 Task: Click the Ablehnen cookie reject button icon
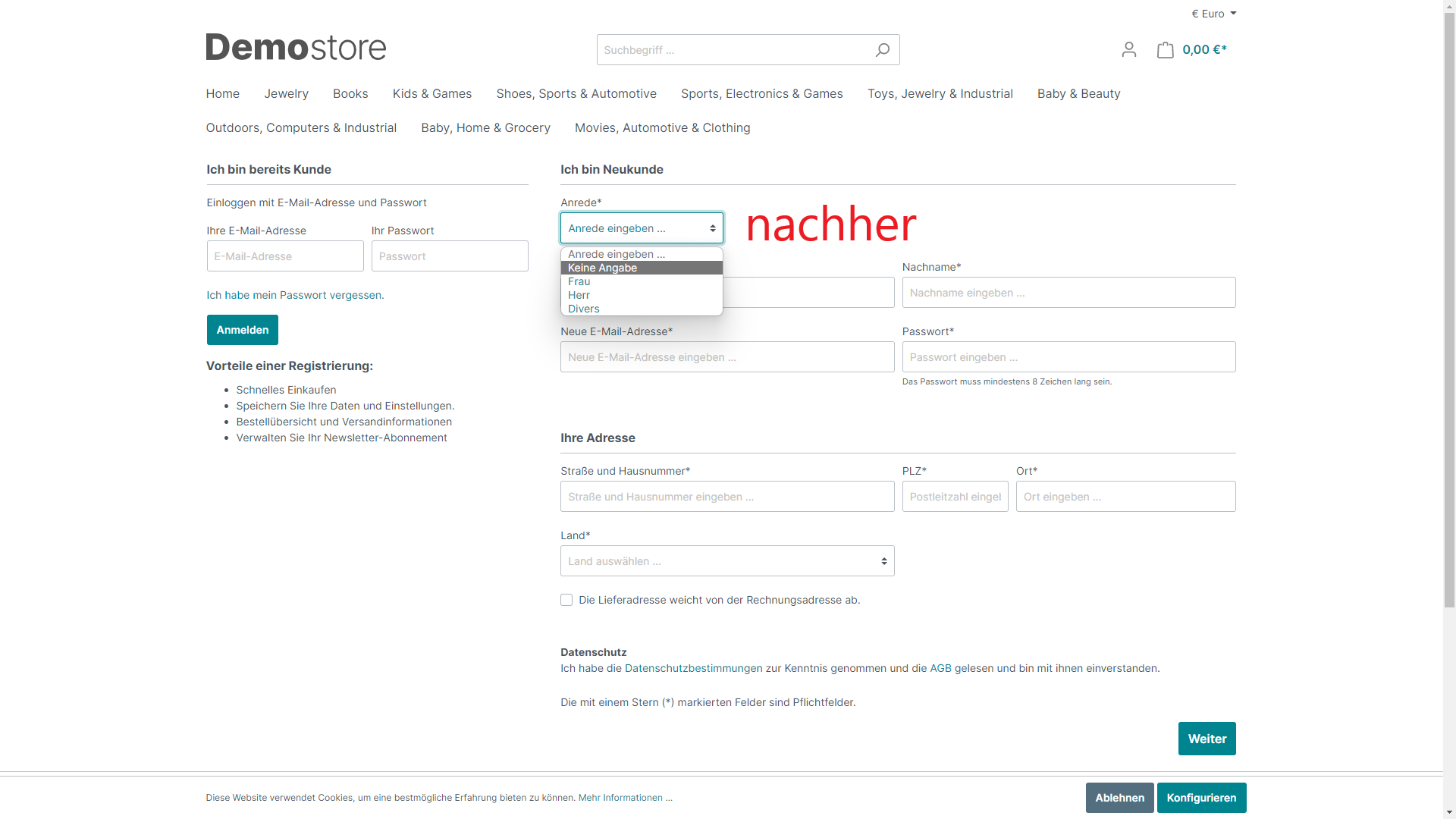pos(1119,797)
